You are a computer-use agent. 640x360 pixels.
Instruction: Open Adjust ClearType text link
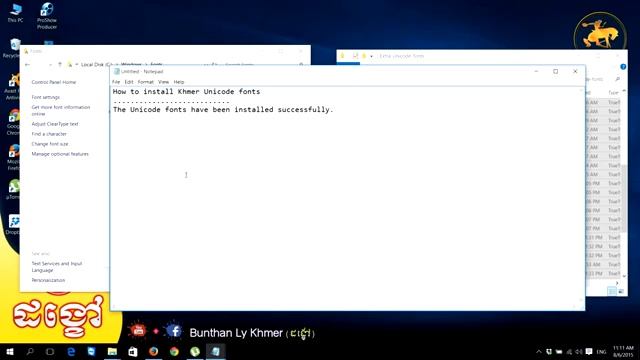(55, 124)
